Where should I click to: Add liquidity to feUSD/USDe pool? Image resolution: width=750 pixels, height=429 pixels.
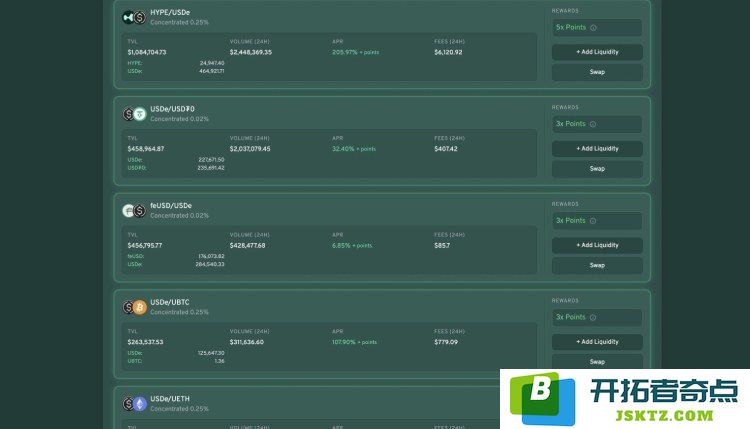(x=597, y=245)
